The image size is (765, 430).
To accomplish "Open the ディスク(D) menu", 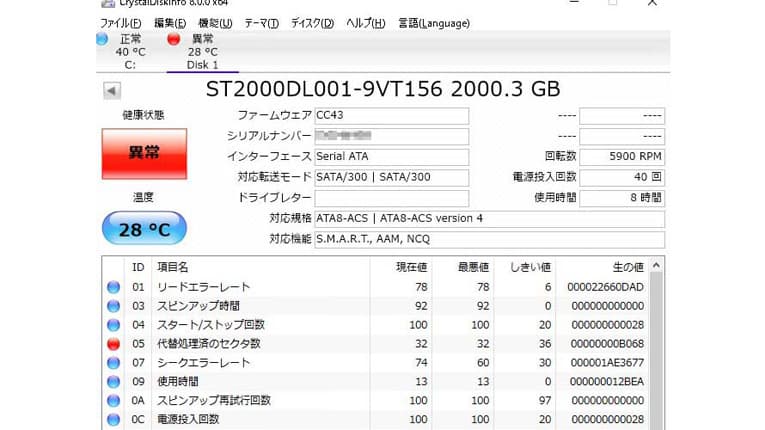I will click(x=312, y=22).
